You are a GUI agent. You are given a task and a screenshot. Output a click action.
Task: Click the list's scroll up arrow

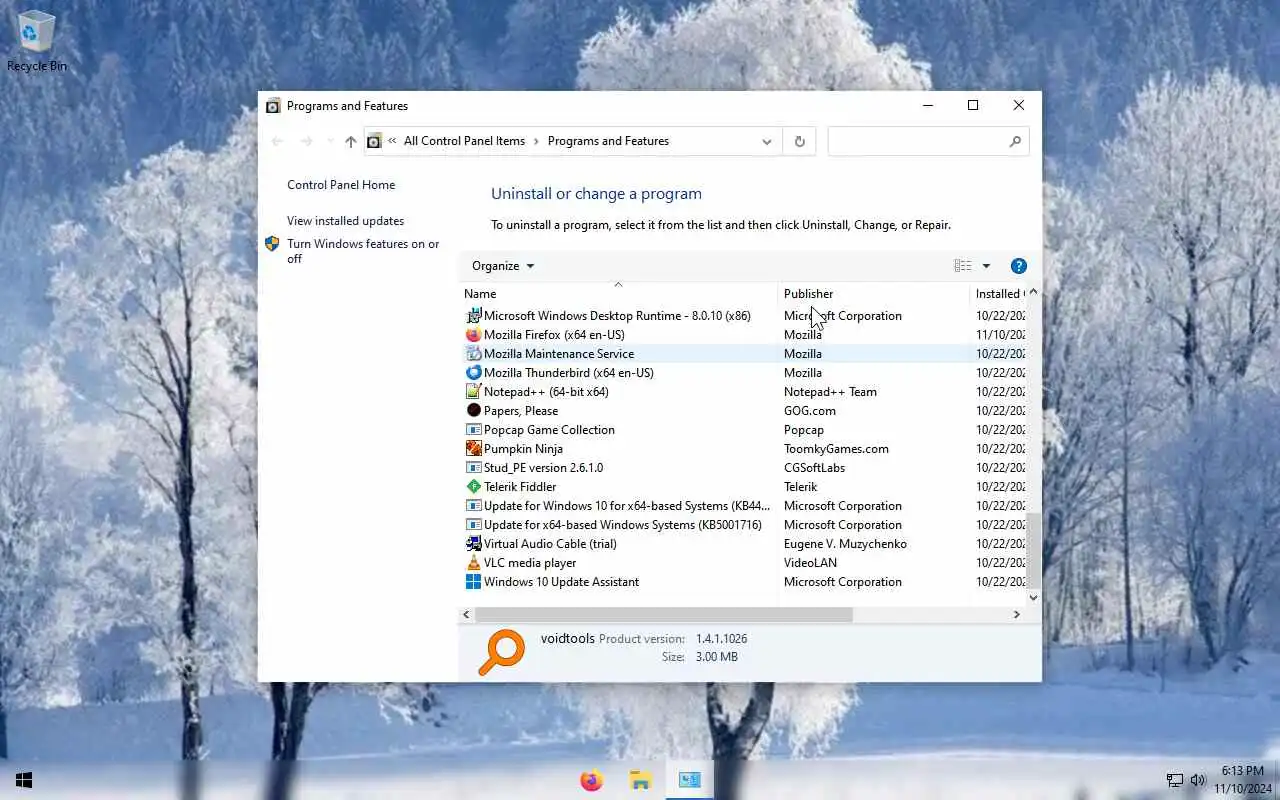pyautogui.click(x=1034, y=292)
